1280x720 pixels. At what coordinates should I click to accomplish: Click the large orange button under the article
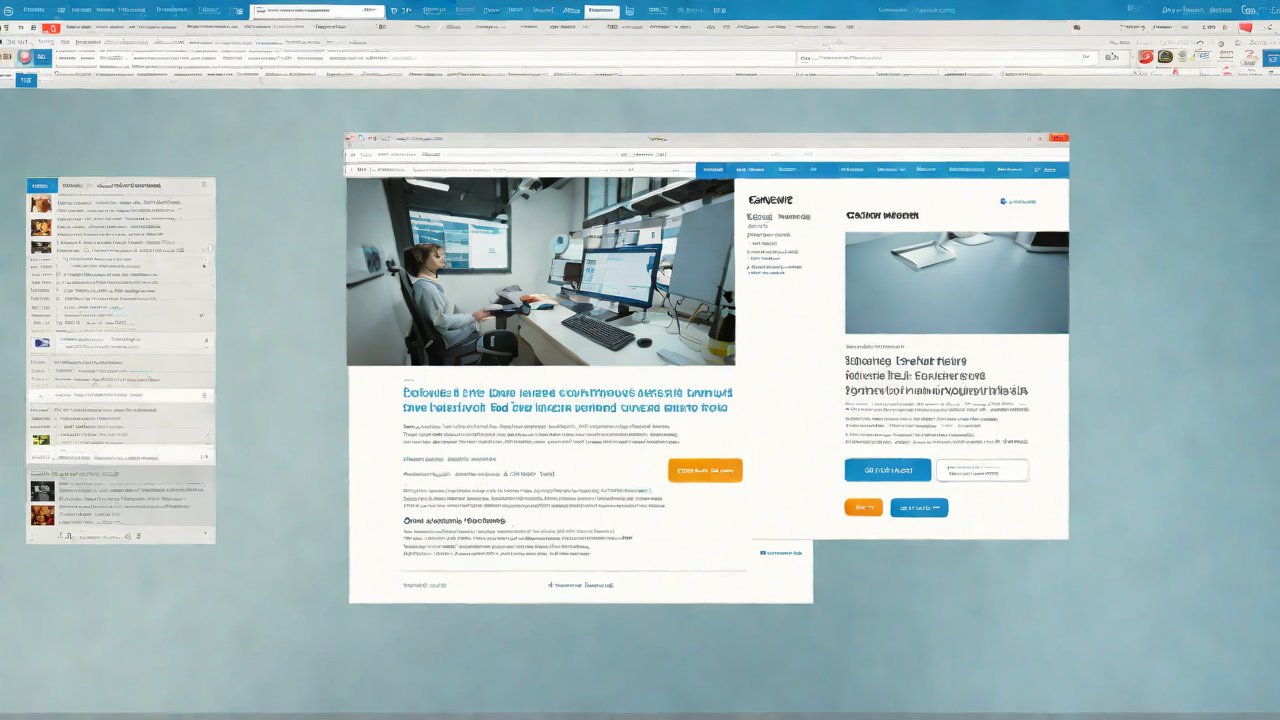705,470
